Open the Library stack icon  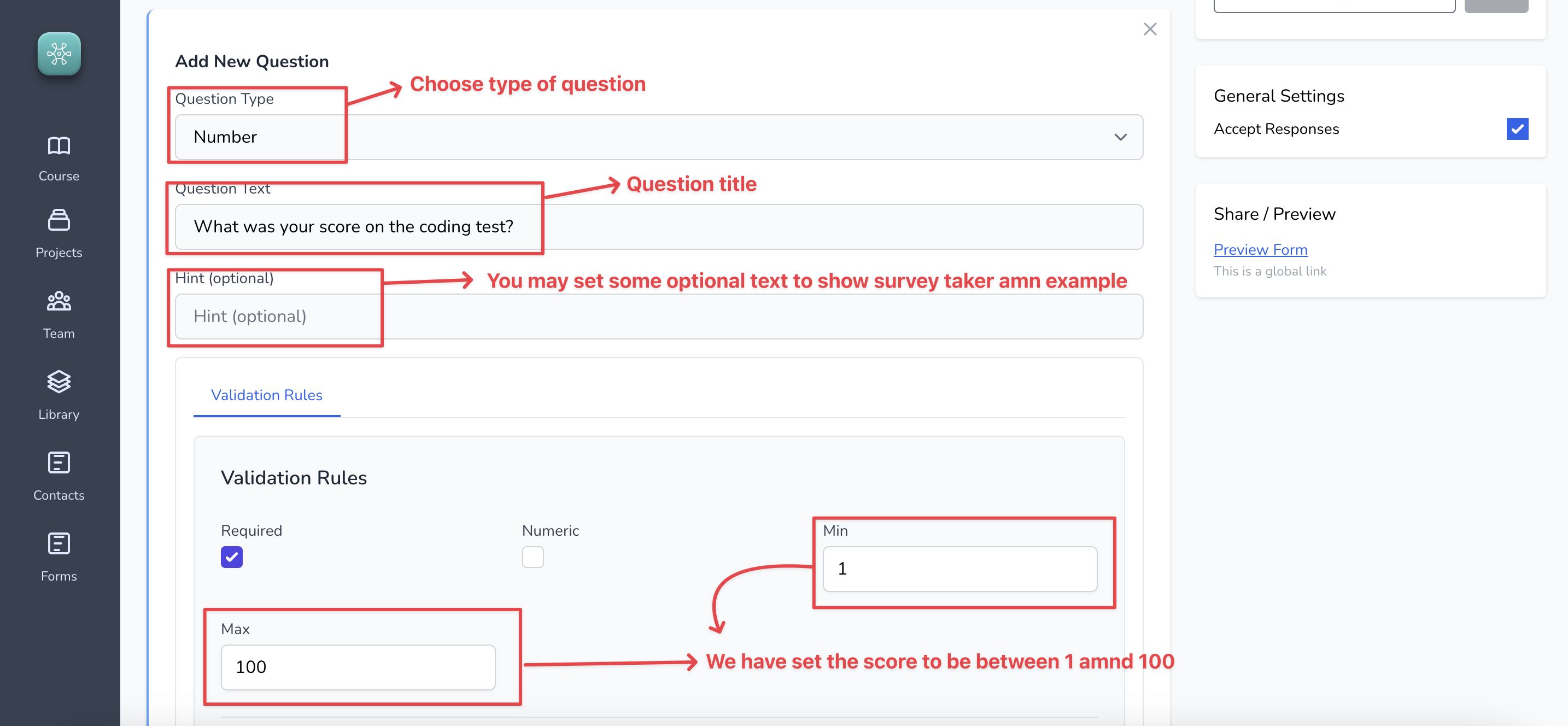click(59, 382)
